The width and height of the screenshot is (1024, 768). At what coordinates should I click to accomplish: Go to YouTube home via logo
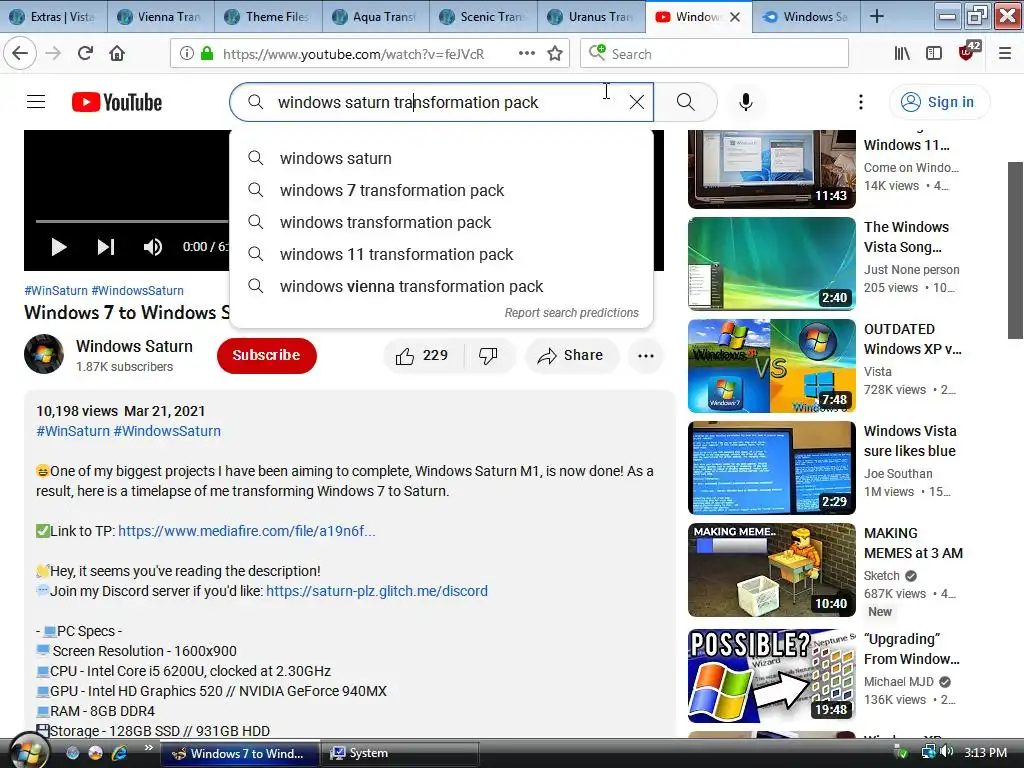pos(117,102)
